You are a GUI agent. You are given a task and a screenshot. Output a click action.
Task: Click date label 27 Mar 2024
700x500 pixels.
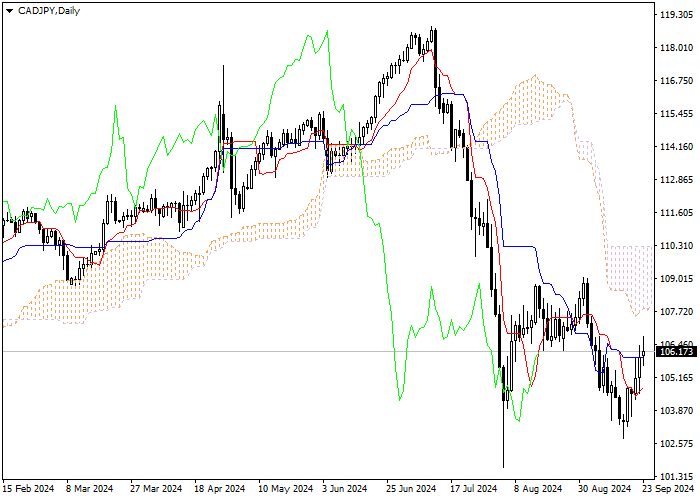click(156, 489)
